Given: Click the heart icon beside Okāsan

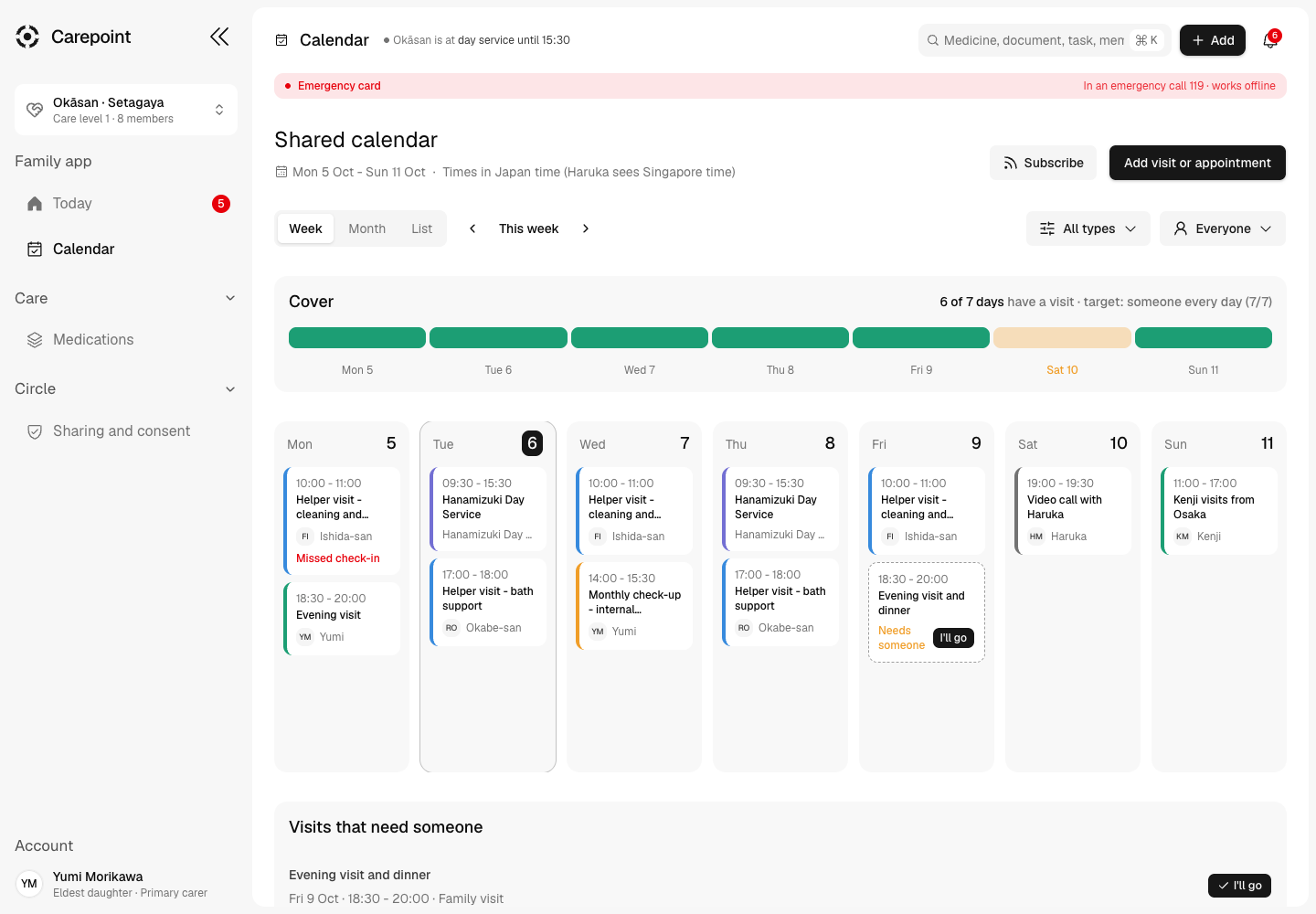Looking at the screenshot, I should [x=35, y=110].
